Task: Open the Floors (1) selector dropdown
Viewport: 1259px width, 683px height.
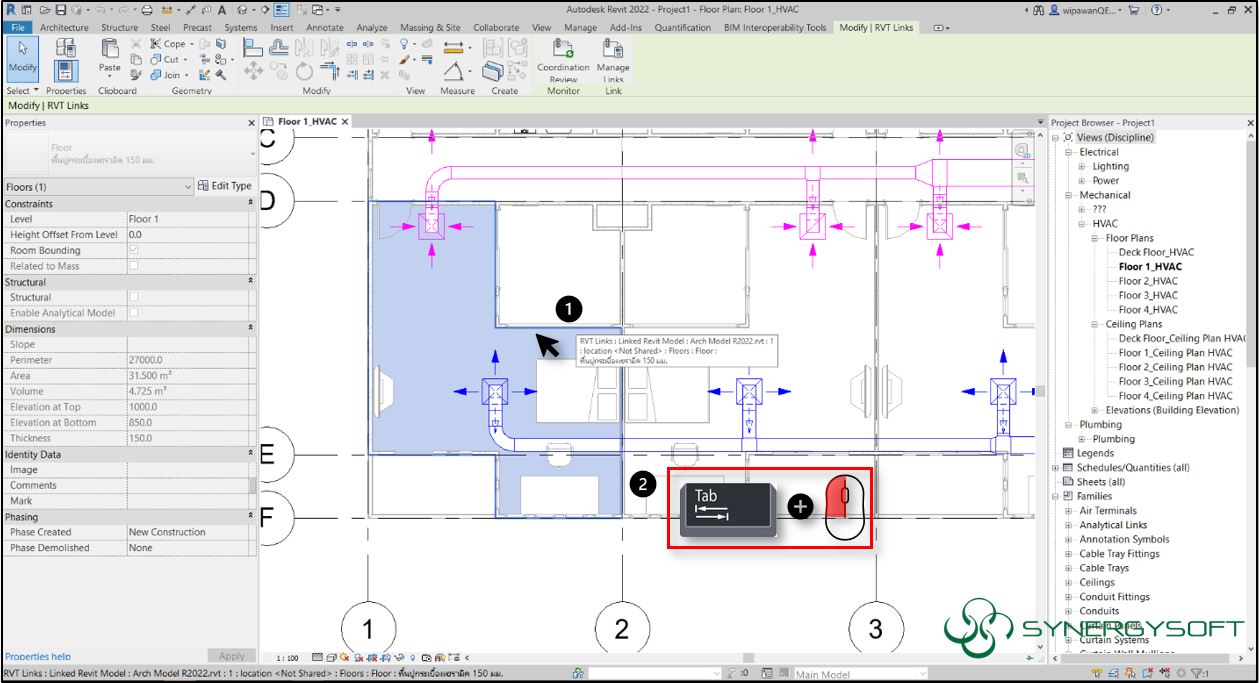Action: 186,187
